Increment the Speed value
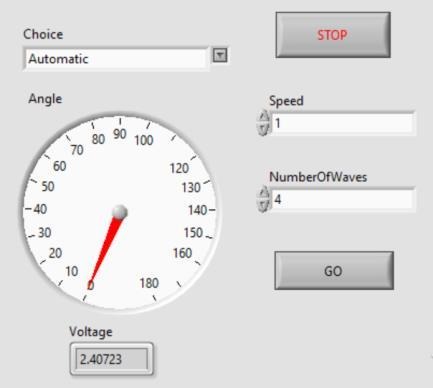This screenshot has height=388, width=433. (263, 117)
